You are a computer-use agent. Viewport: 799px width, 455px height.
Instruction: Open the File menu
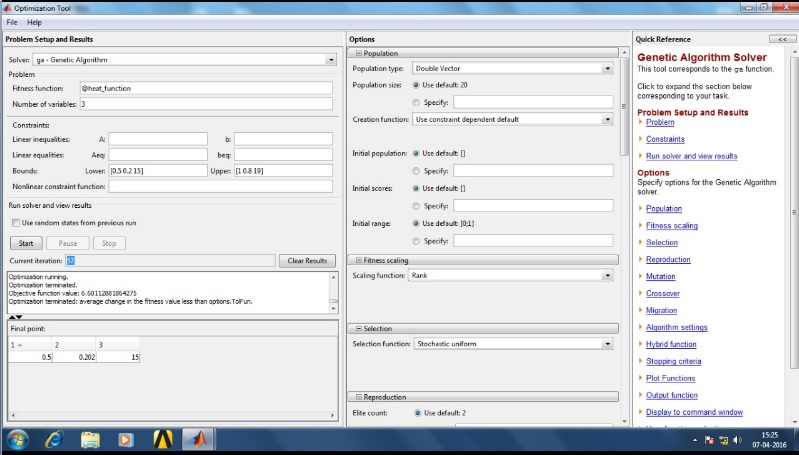click(x=12, y=22)
